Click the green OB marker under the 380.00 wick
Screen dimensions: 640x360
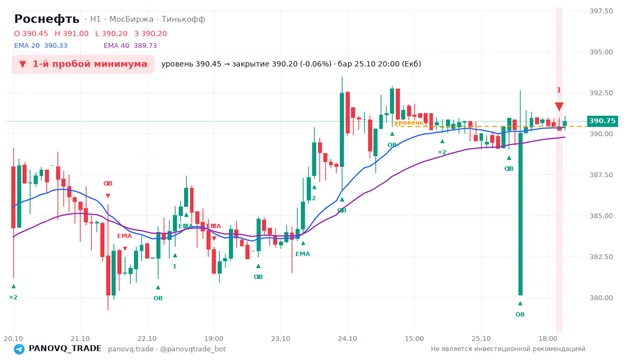pos(520,314)
